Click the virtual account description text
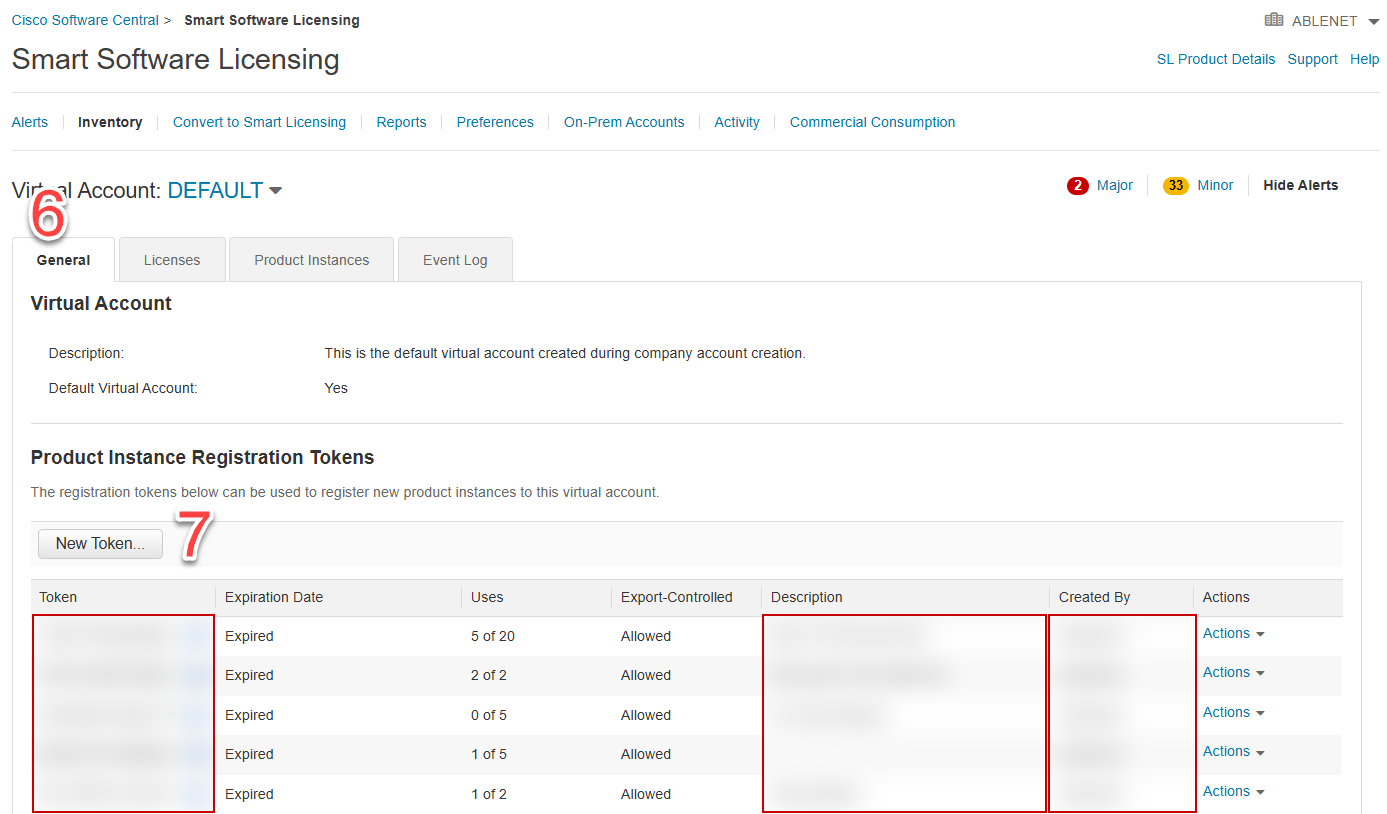The width and height of the screenshot is (1387, 814). pos(565,353)
